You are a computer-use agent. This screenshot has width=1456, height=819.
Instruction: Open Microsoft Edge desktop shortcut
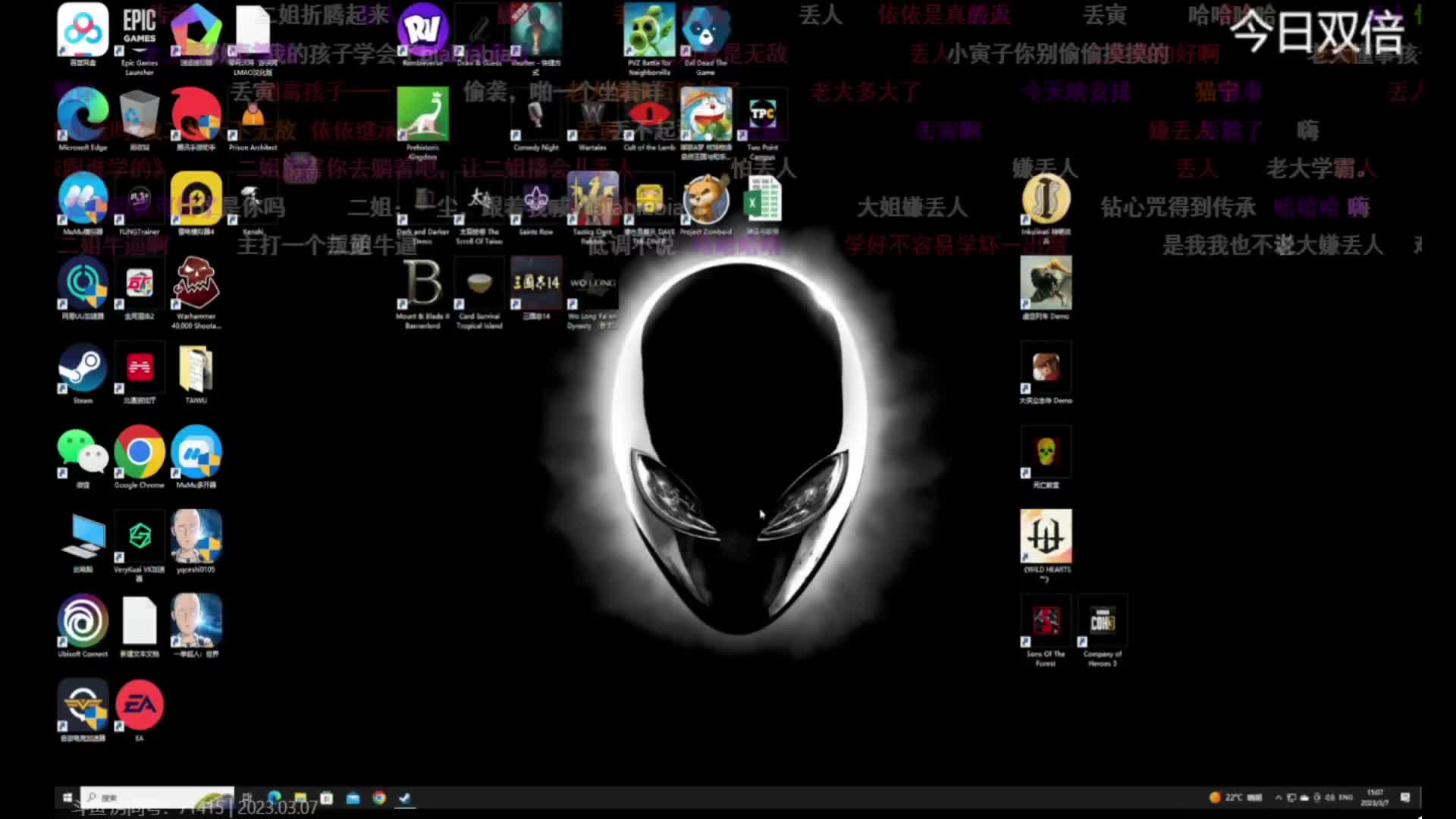pyautogui.click(x=83, y=119)
